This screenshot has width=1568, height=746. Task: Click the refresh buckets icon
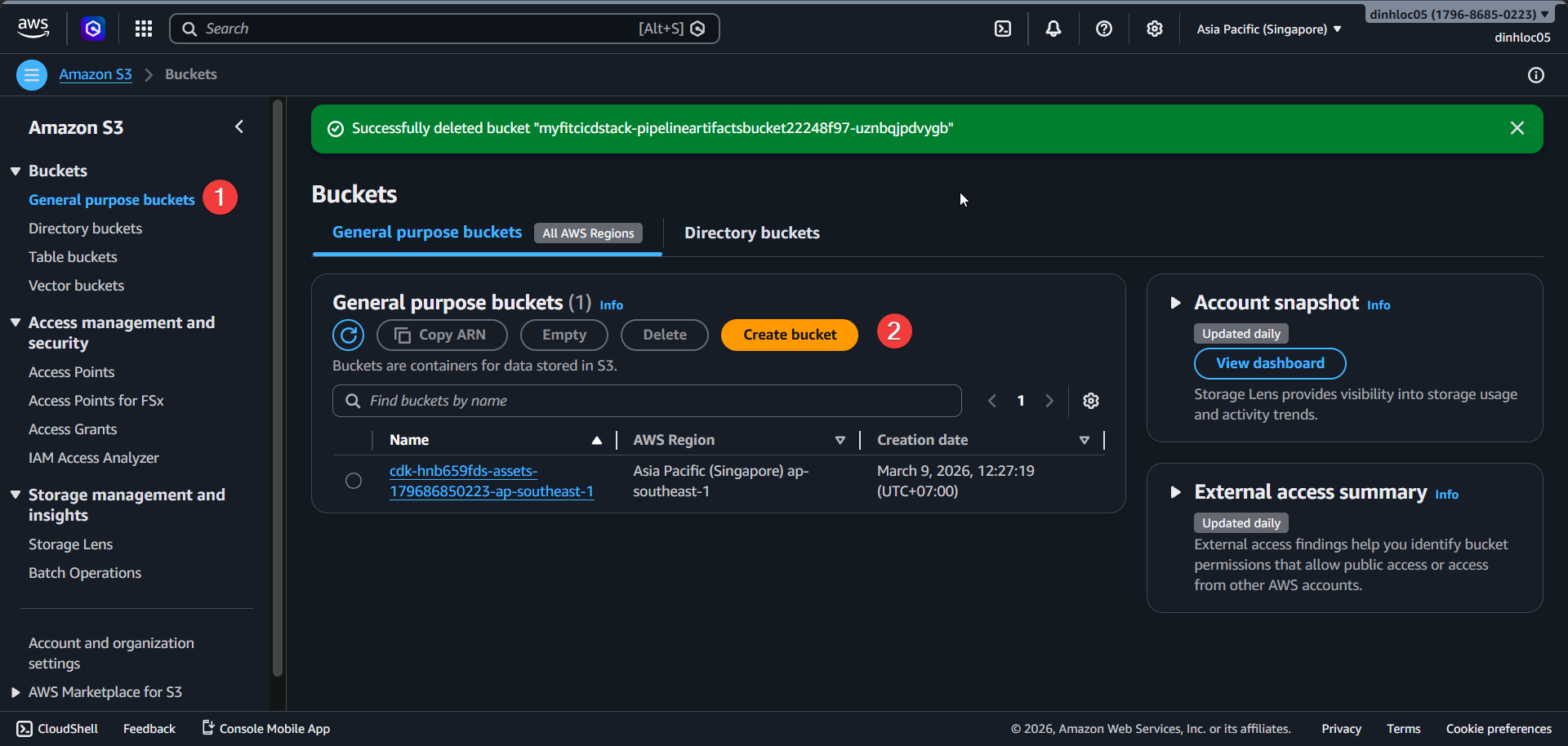point(349,335)
